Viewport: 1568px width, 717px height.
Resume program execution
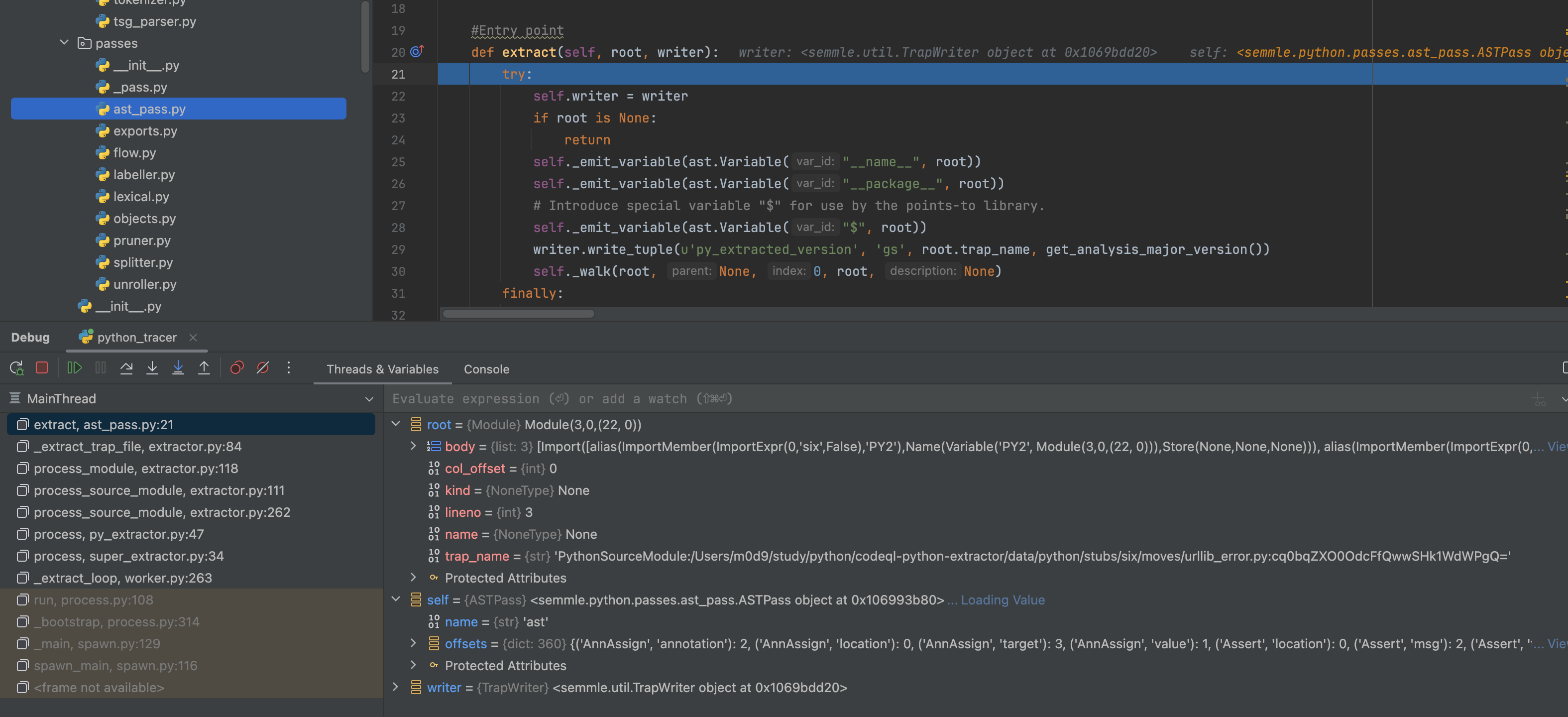(x=74, y=367)
